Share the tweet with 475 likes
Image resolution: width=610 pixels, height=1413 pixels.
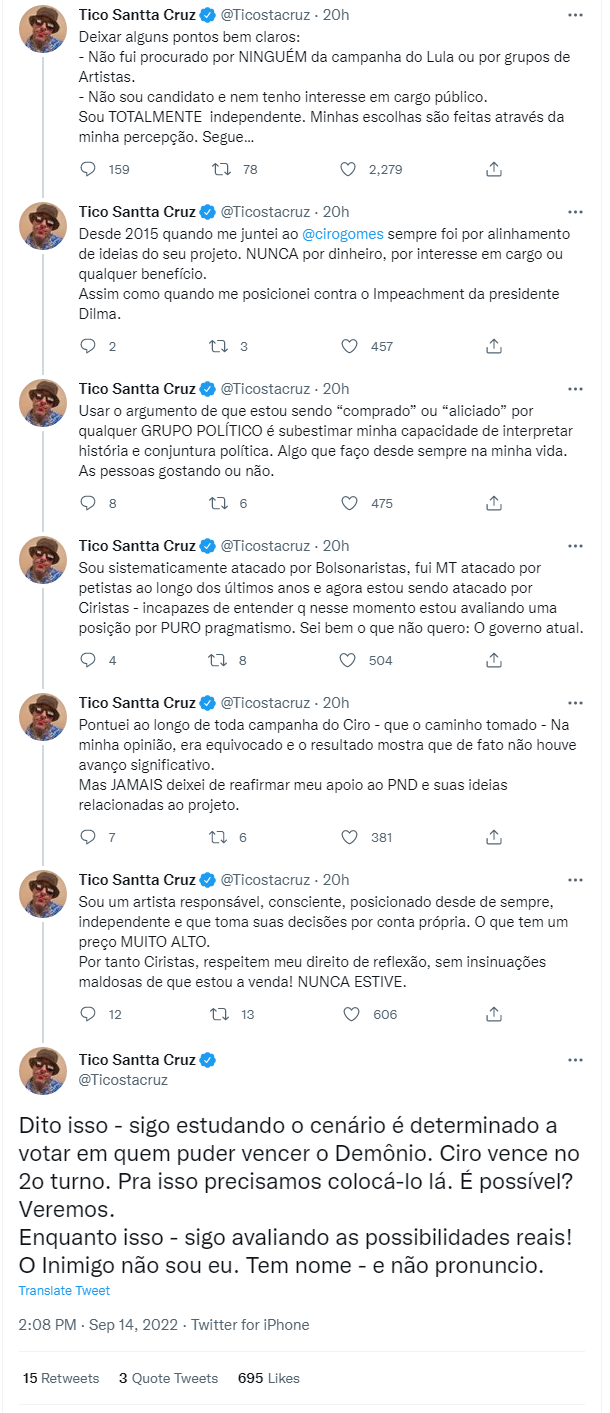493,503
